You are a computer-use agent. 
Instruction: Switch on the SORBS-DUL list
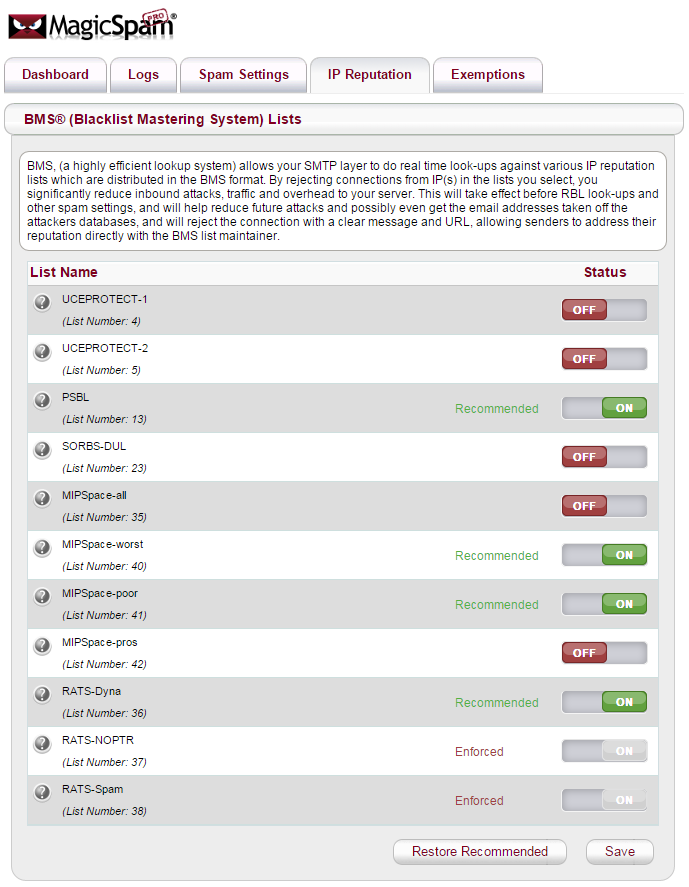click(604, 457)
